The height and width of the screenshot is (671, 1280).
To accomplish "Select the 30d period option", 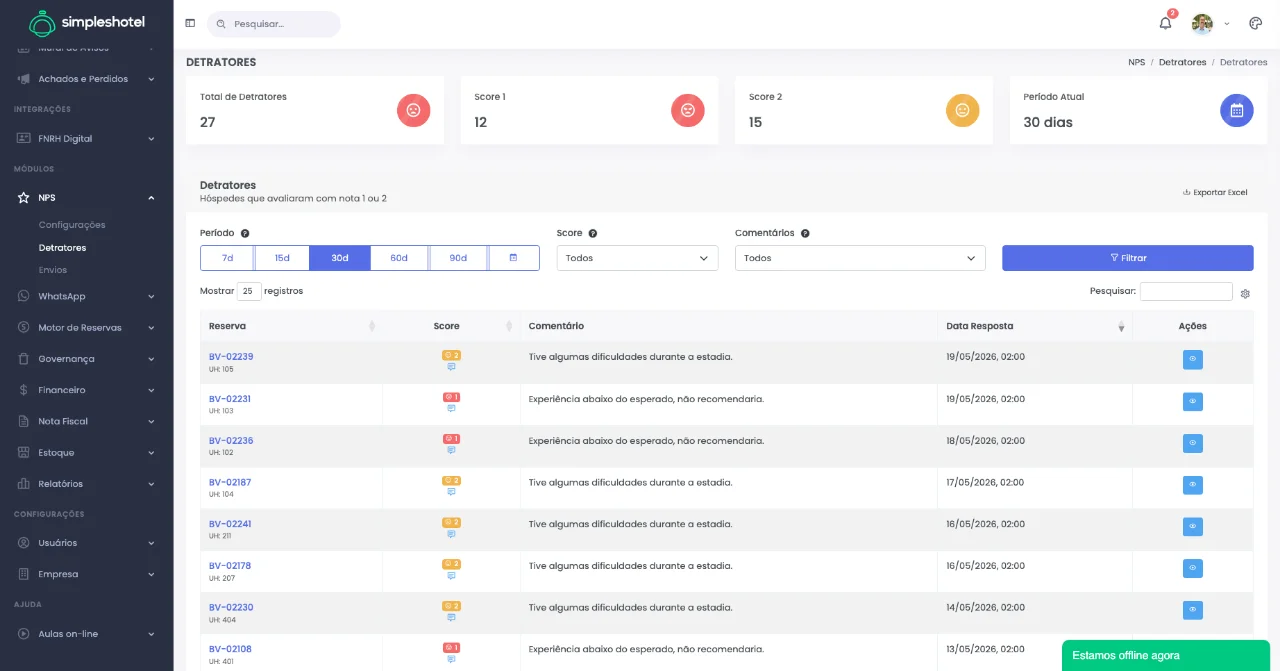I will [340, 258].
